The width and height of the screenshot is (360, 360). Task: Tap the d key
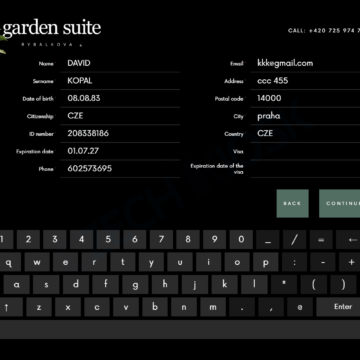point(76,285)
